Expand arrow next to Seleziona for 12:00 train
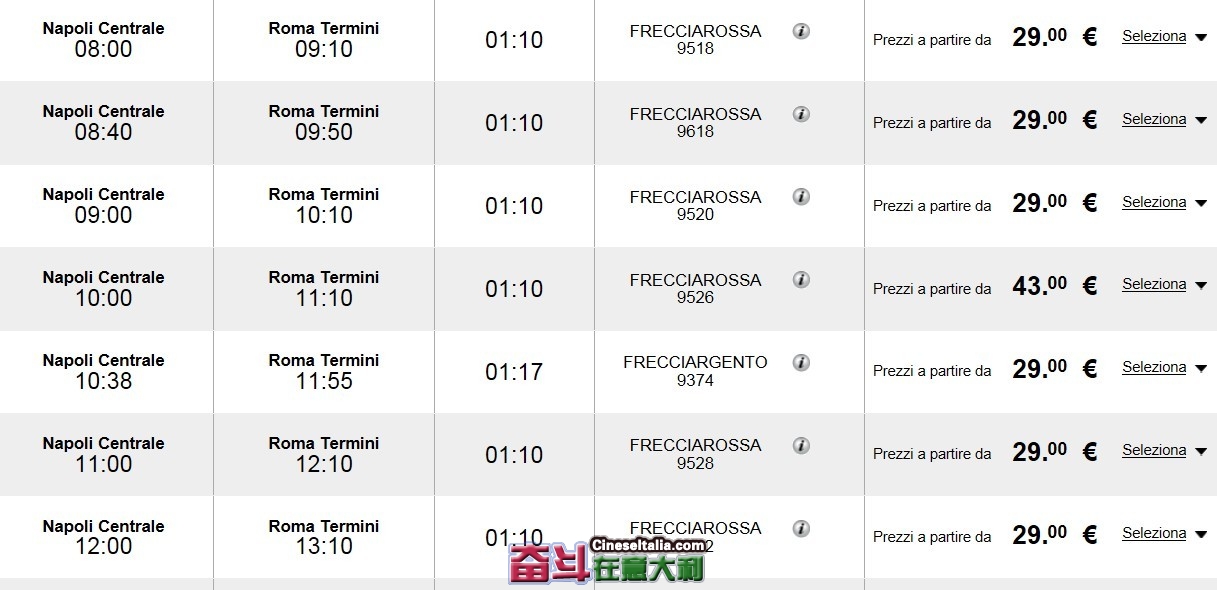The height and width of the screenshot is (590, 1217). coord(1201,535)
